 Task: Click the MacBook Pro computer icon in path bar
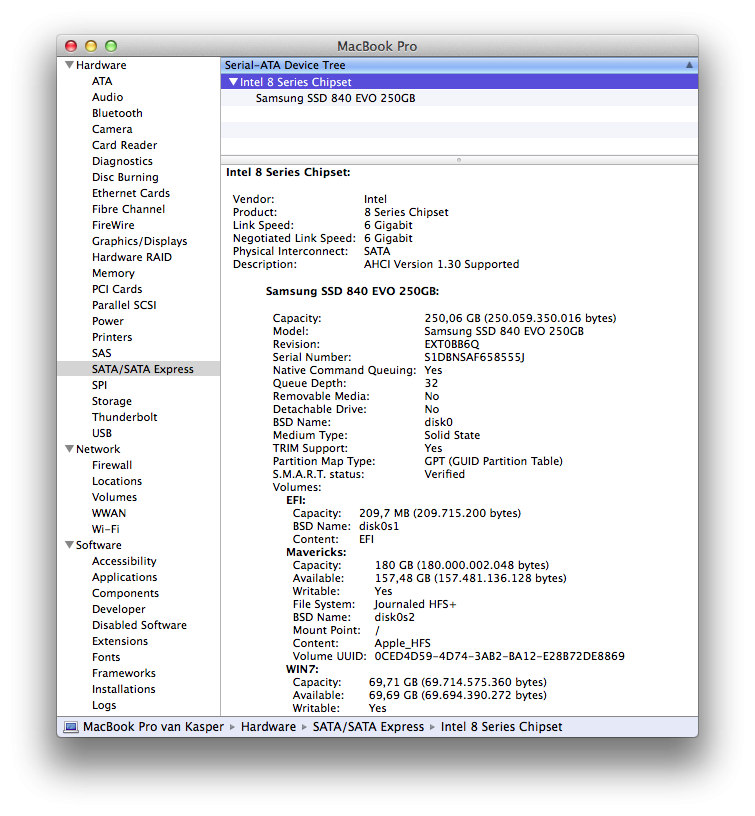click(71, 727)
